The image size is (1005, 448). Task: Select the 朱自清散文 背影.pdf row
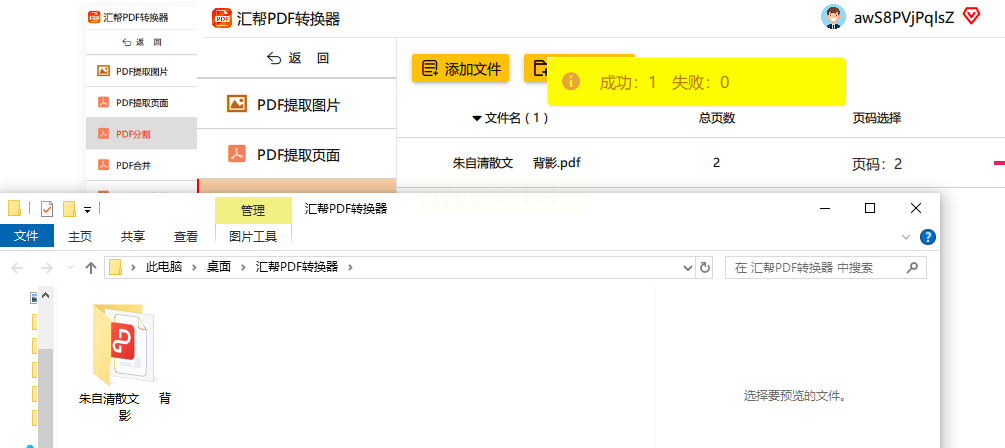[701, 163]
